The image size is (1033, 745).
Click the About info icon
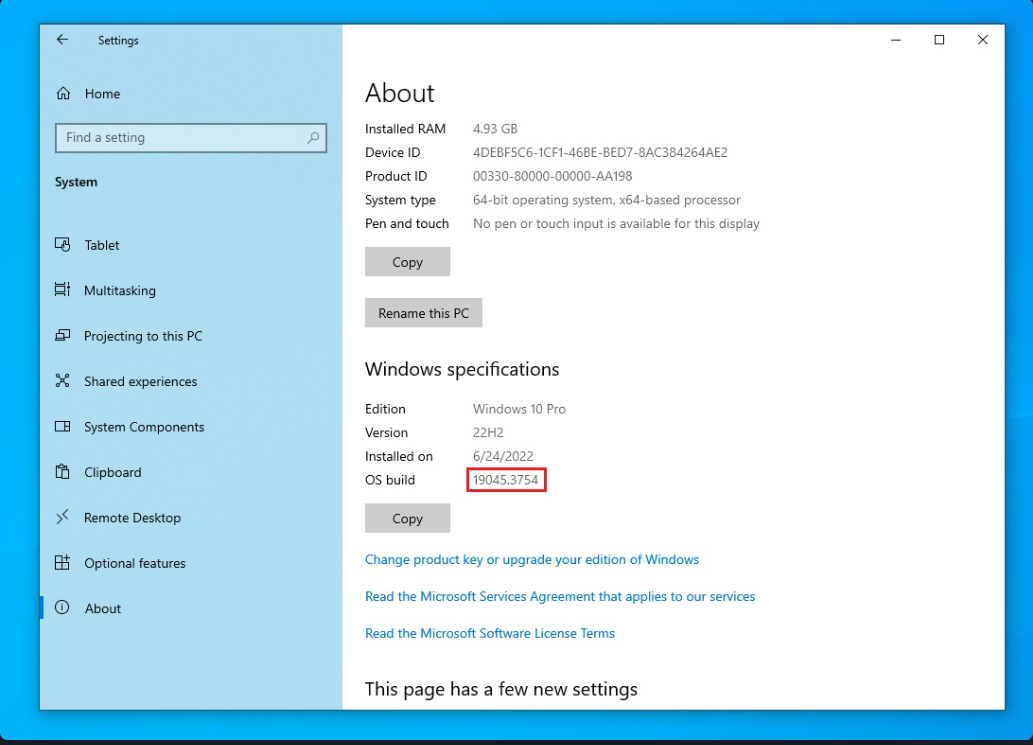click(x=63, y=607)
